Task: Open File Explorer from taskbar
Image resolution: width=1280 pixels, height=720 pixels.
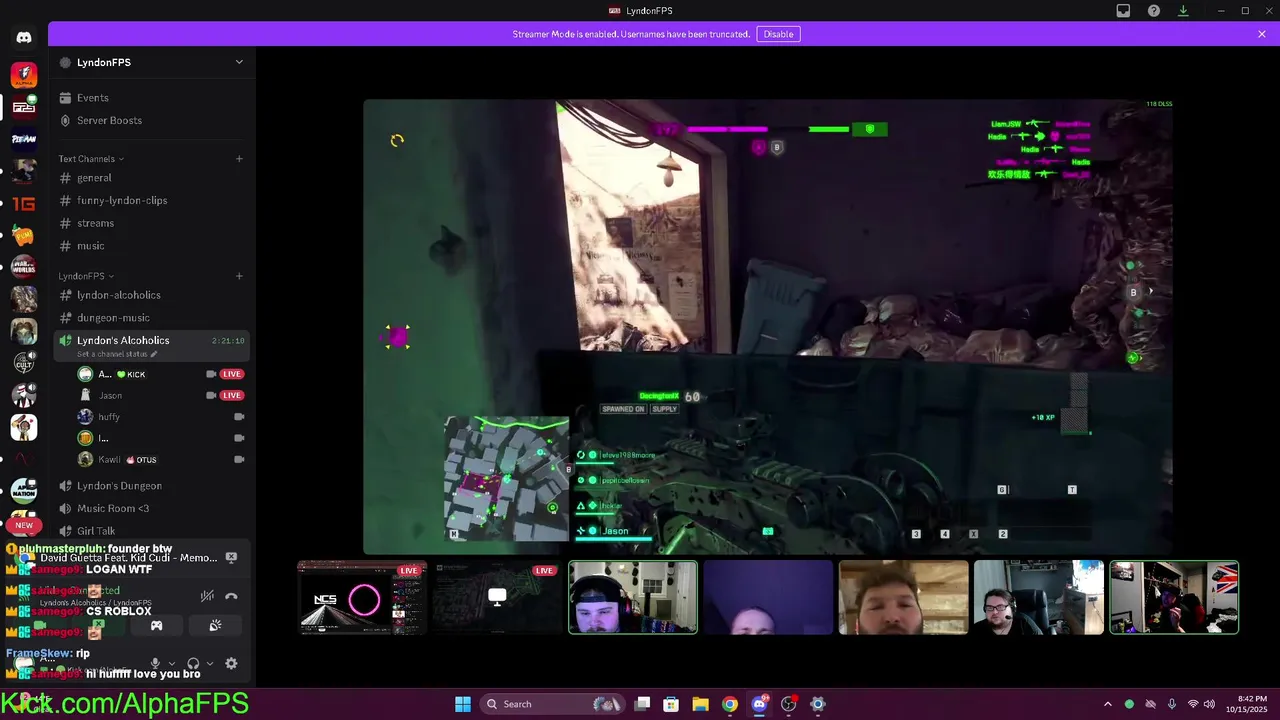Action: [x=700, y=704]
